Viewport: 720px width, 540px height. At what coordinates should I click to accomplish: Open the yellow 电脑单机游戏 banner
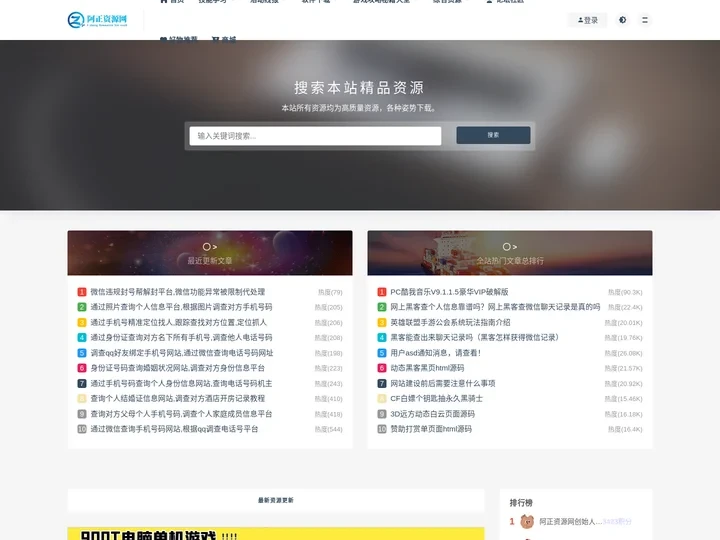point(276,534)
